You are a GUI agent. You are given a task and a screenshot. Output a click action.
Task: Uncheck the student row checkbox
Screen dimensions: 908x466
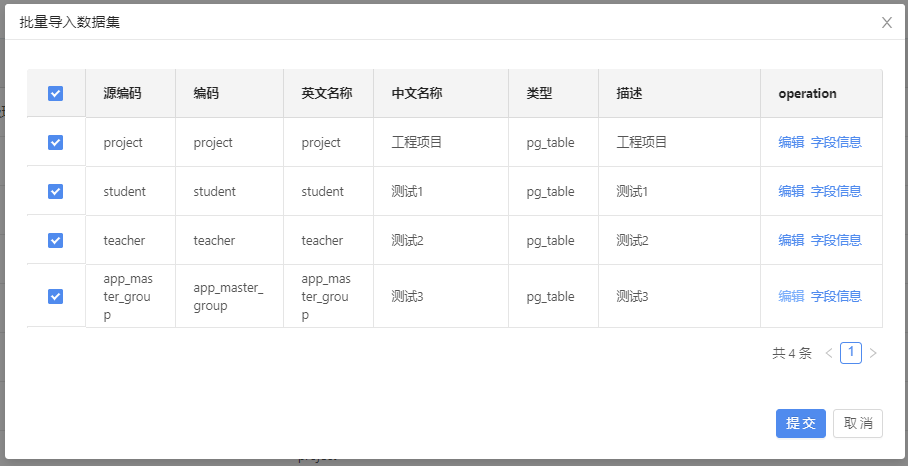[x=56, y=191]
